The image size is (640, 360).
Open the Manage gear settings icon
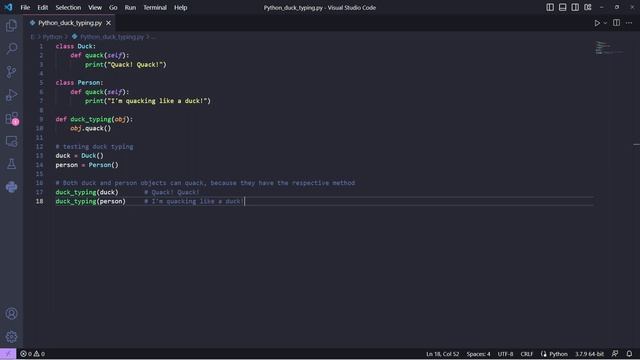point(11,337)
